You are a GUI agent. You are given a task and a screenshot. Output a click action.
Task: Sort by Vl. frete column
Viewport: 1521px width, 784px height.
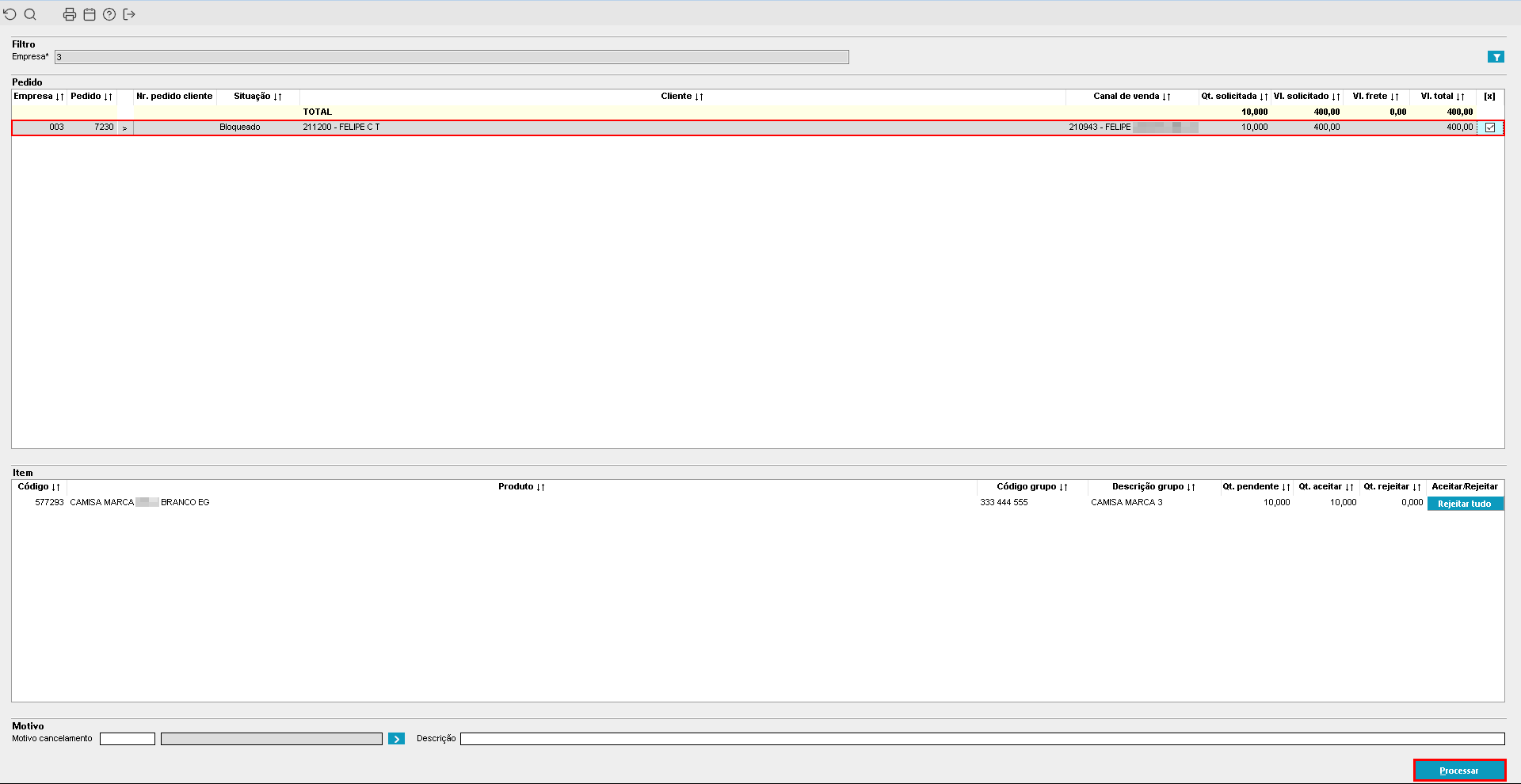tap(1375, 97)
